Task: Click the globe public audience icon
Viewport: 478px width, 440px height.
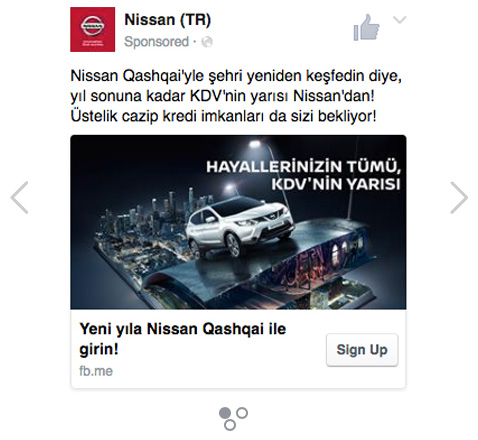Action: [x=207, y=42]
